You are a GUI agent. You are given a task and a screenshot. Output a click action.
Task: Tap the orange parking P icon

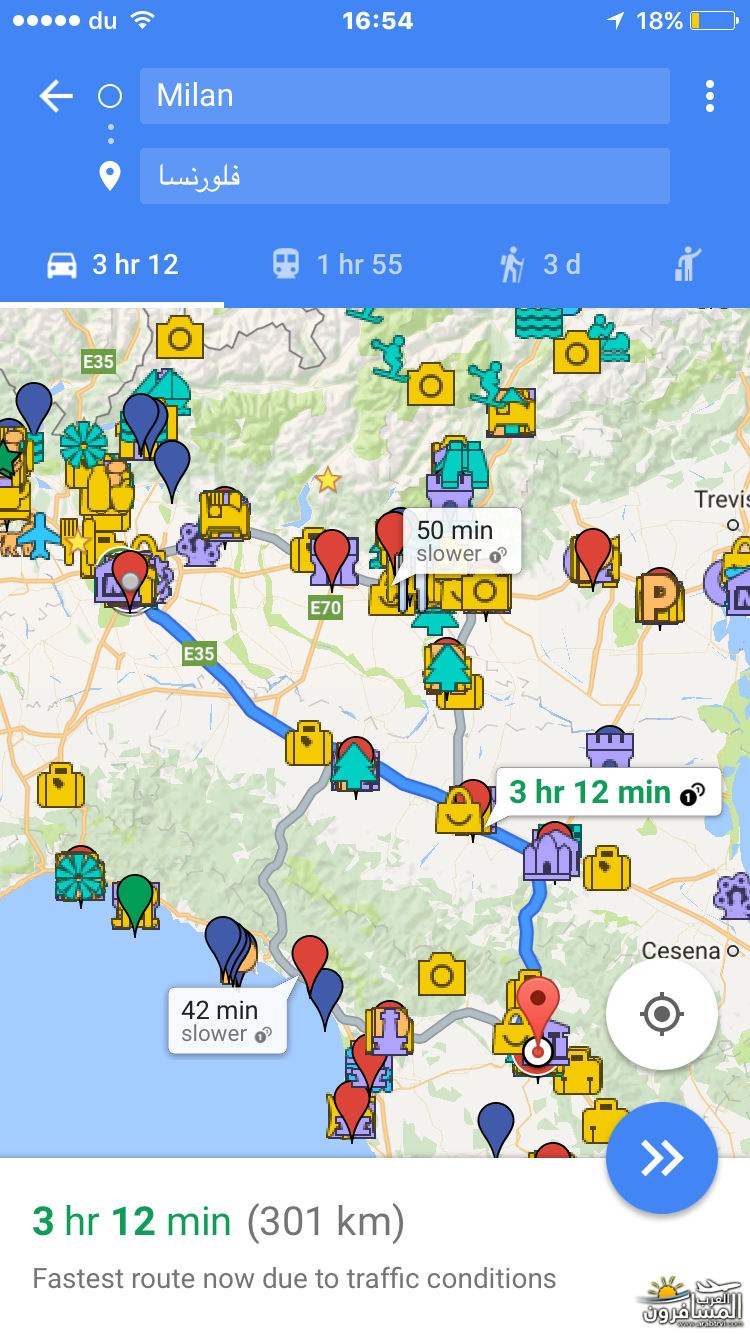[658, 598]
